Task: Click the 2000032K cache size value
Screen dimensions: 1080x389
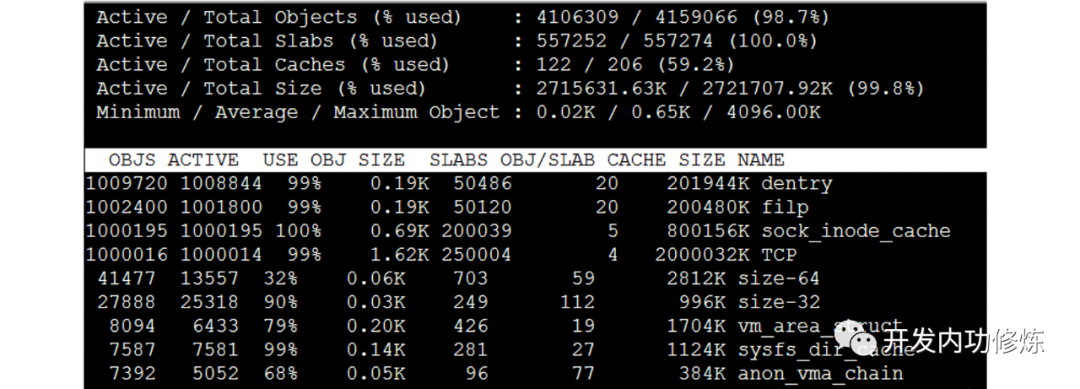Action: tap(702, 255)
